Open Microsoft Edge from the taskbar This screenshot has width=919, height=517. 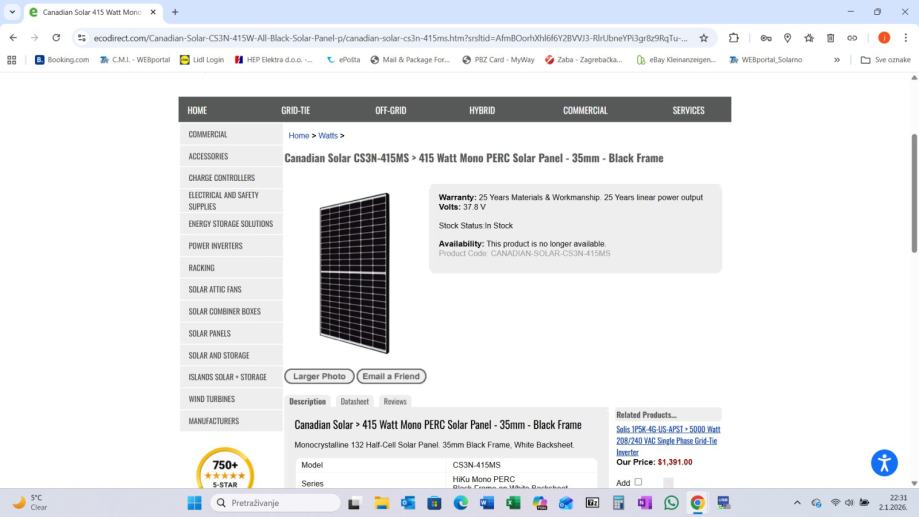pos(461,503)
